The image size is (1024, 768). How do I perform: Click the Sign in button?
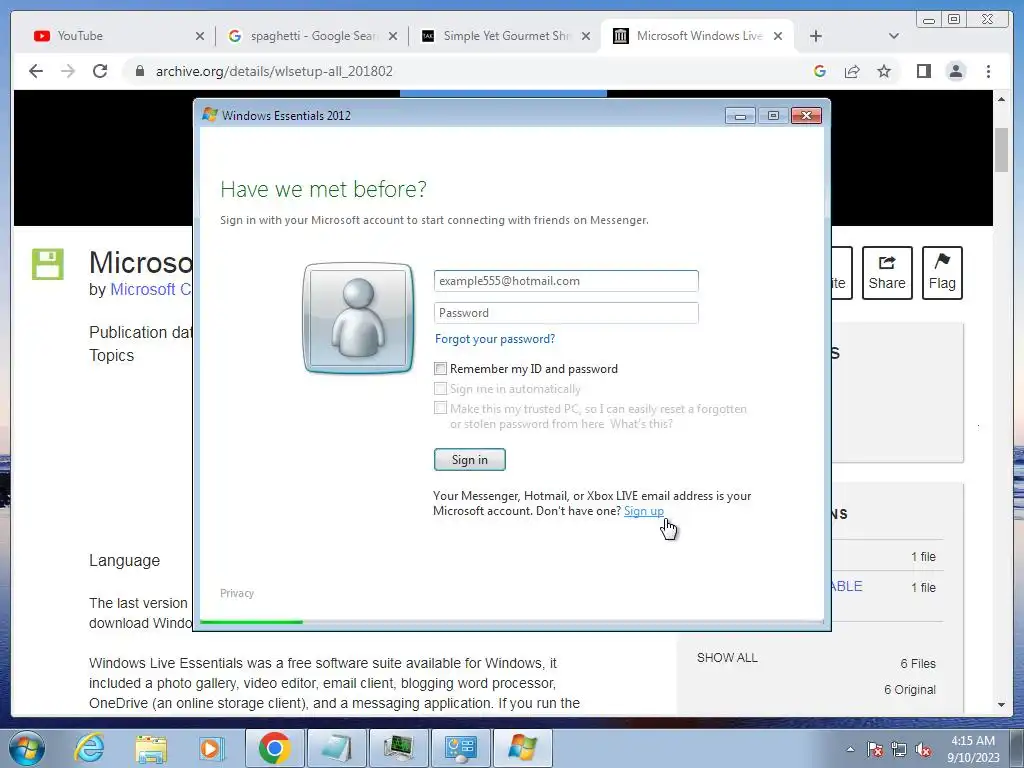pyautogui.click(x=470, y=460)
